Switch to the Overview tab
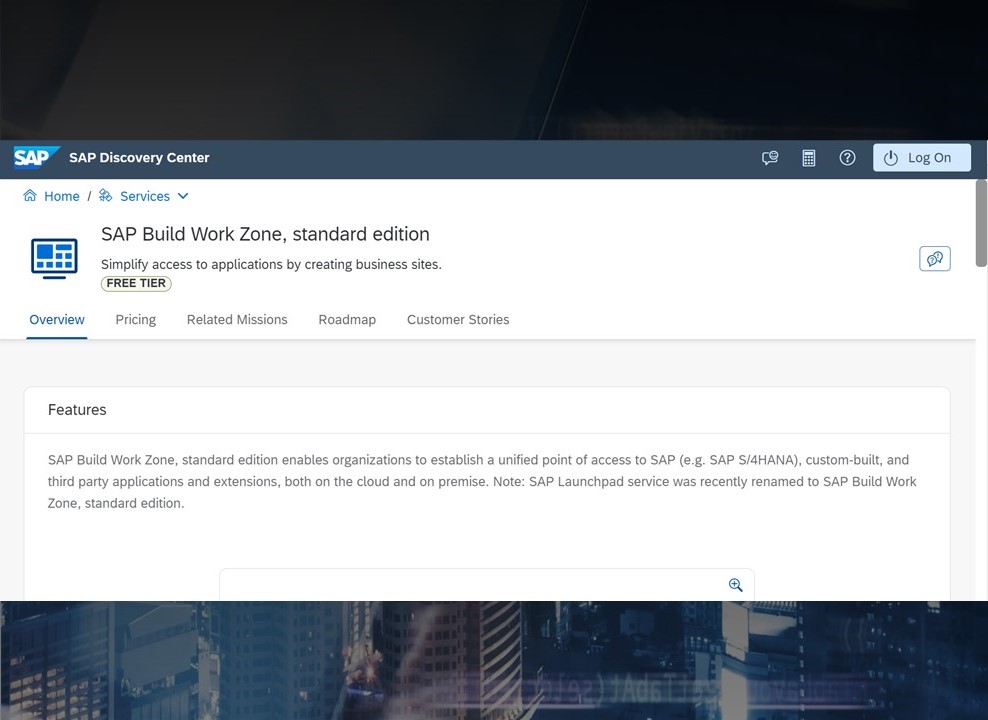 tap(57, 320)
